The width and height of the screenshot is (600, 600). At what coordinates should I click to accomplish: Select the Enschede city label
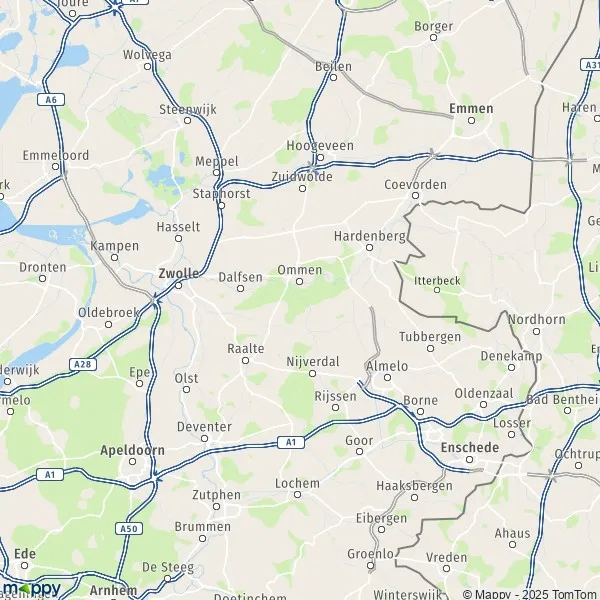point(470,447)
